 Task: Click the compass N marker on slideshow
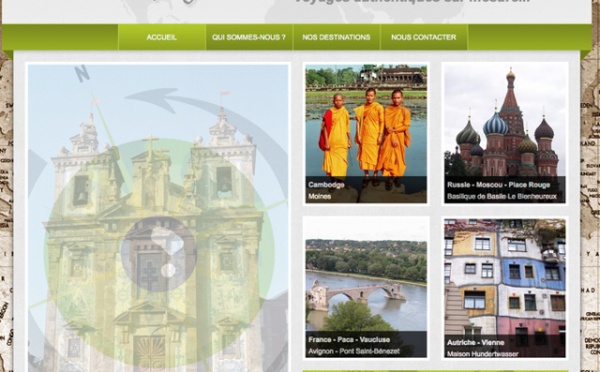coord(82,73)
